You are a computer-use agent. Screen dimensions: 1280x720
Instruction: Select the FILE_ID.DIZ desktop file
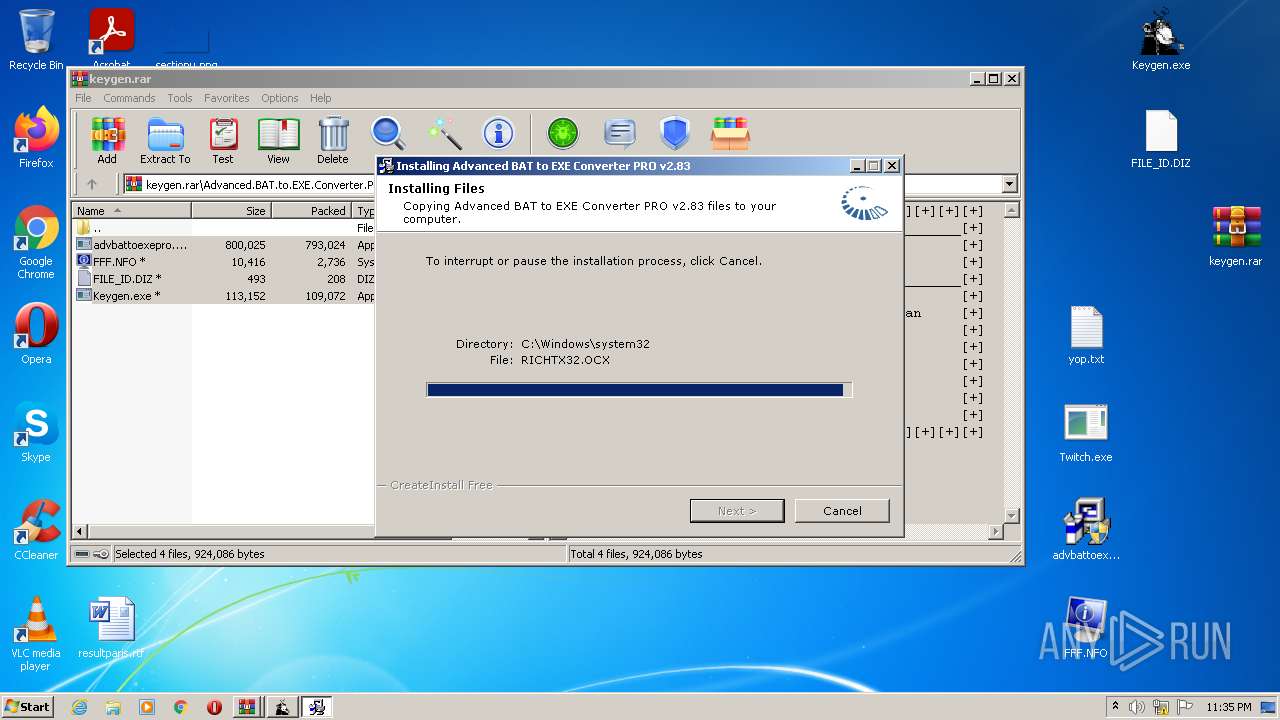tap(1161, 138)
